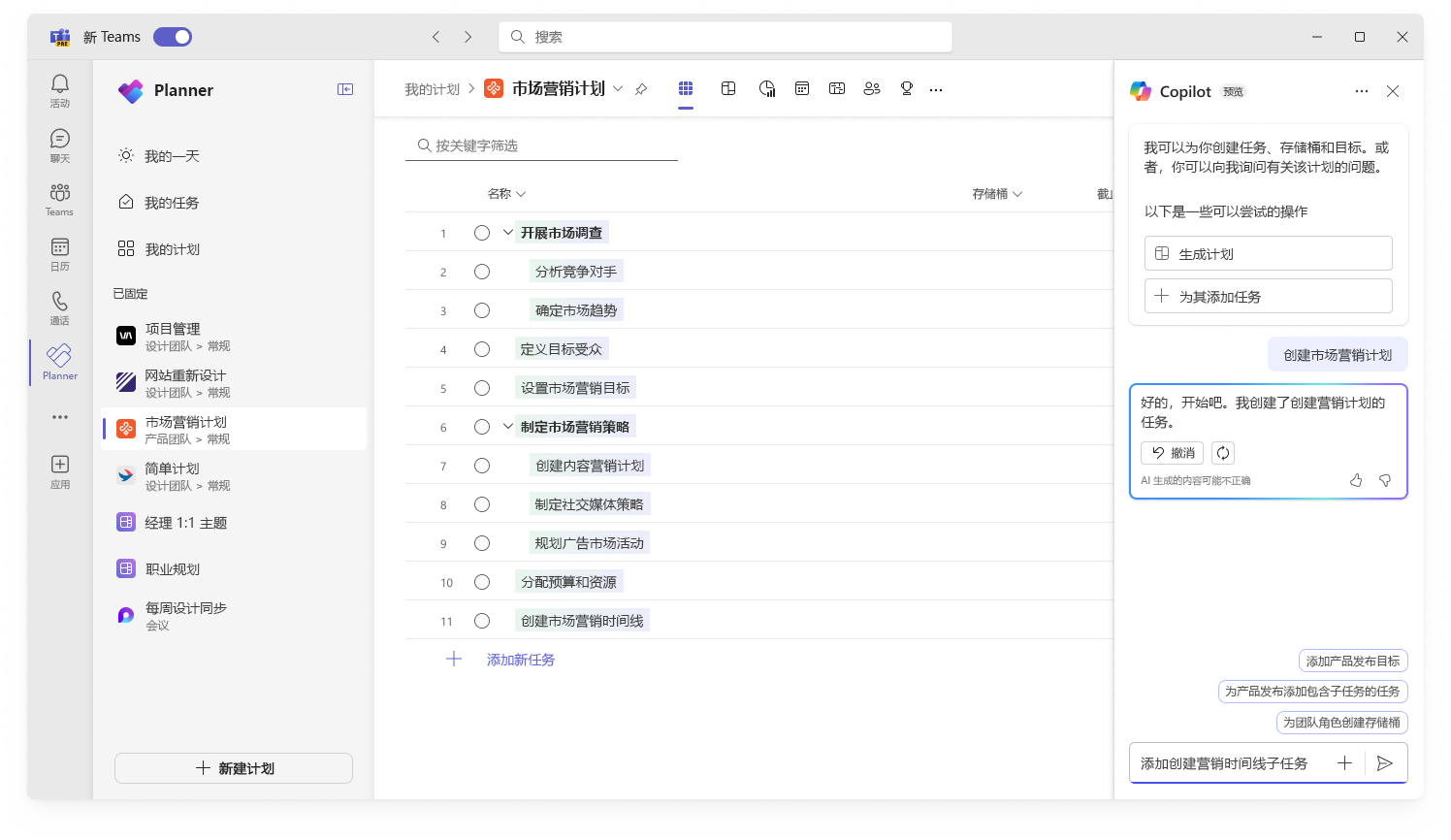This screenshot has width=1451, height=840.
Task: Select the 简单计划 pinned plan
Action: pos(235,476)
